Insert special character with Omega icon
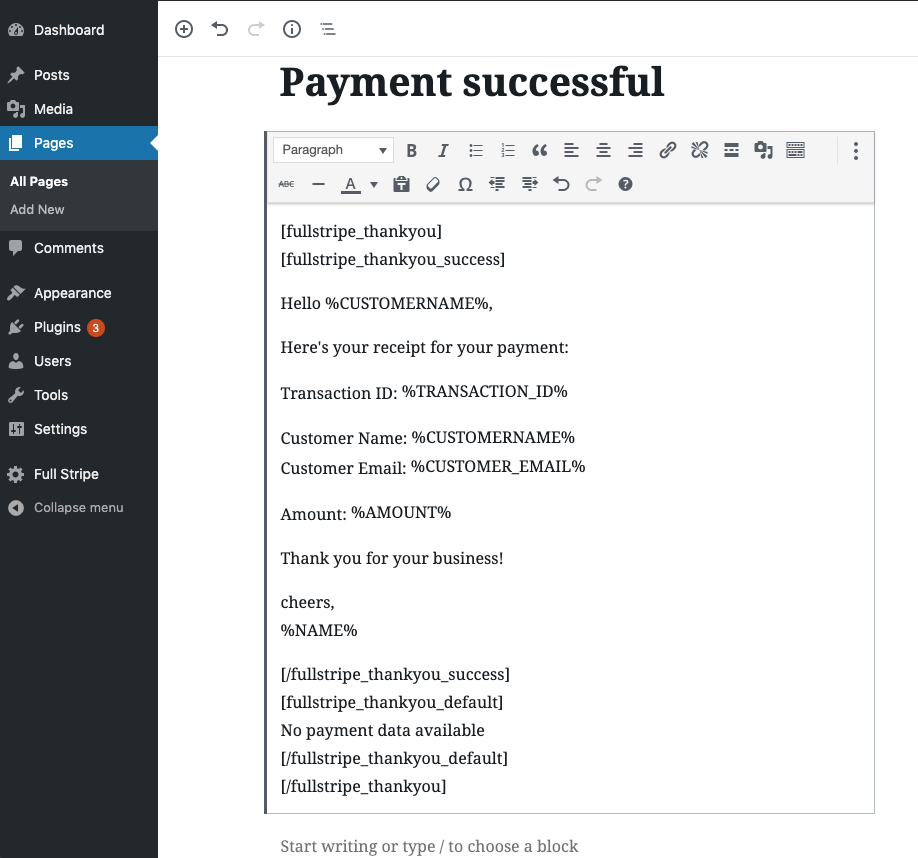 (x=465, y=184)
